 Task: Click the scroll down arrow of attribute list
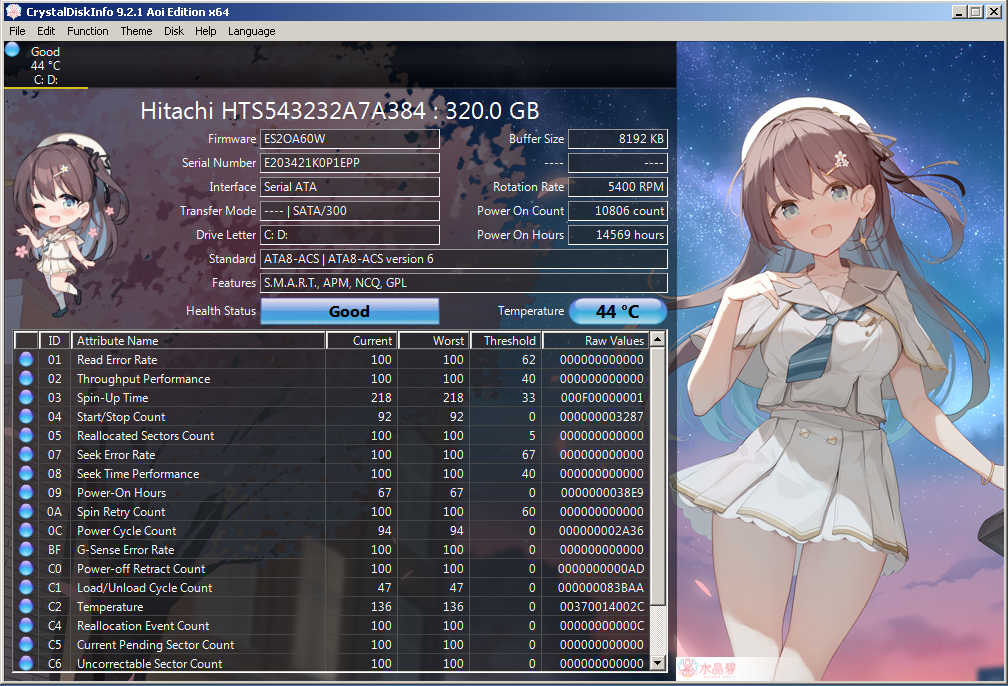pyautogui.click(x=658, y=663)
